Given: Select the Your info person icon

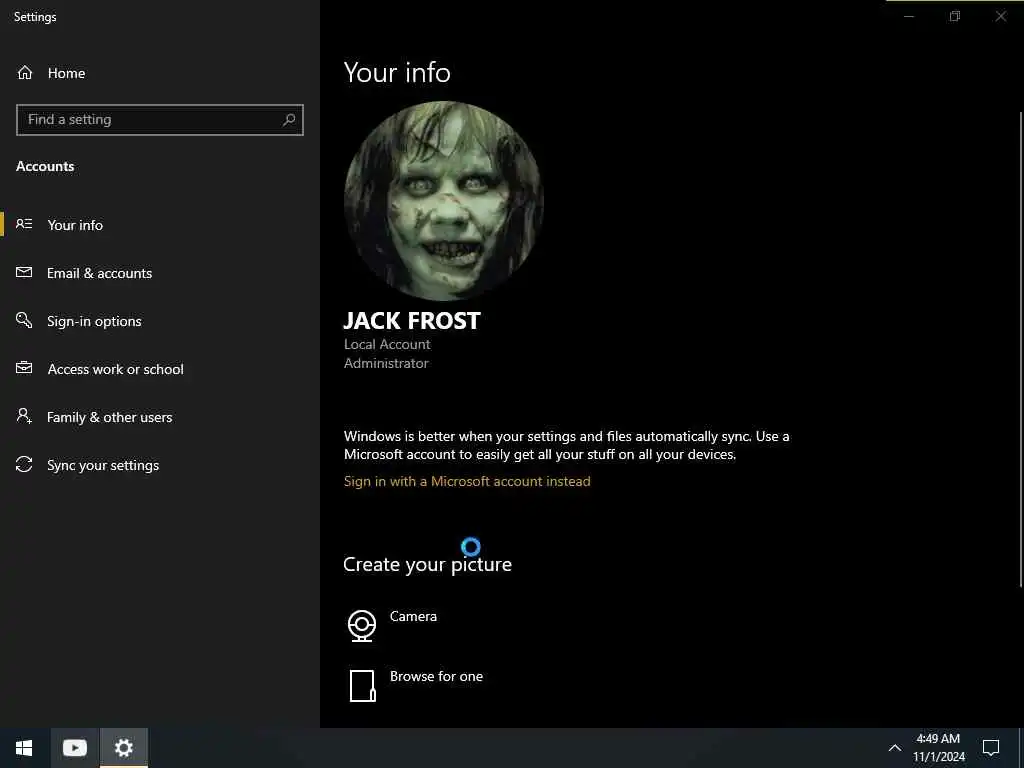Looking at the screenshot, I should pos(24,224).
